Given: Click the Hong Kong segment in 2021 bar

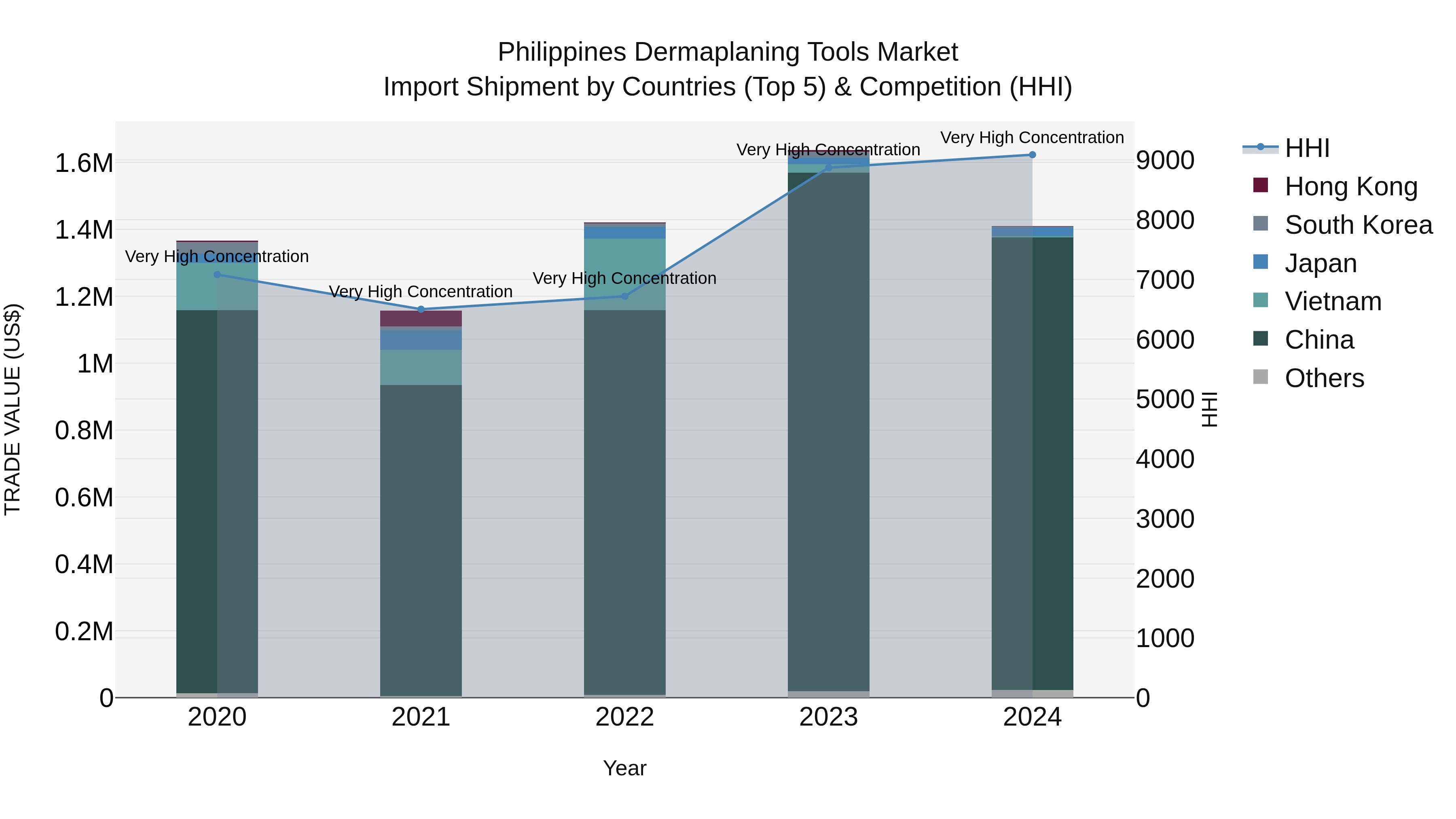Looking at the screenshot, I should pos(421,318).
